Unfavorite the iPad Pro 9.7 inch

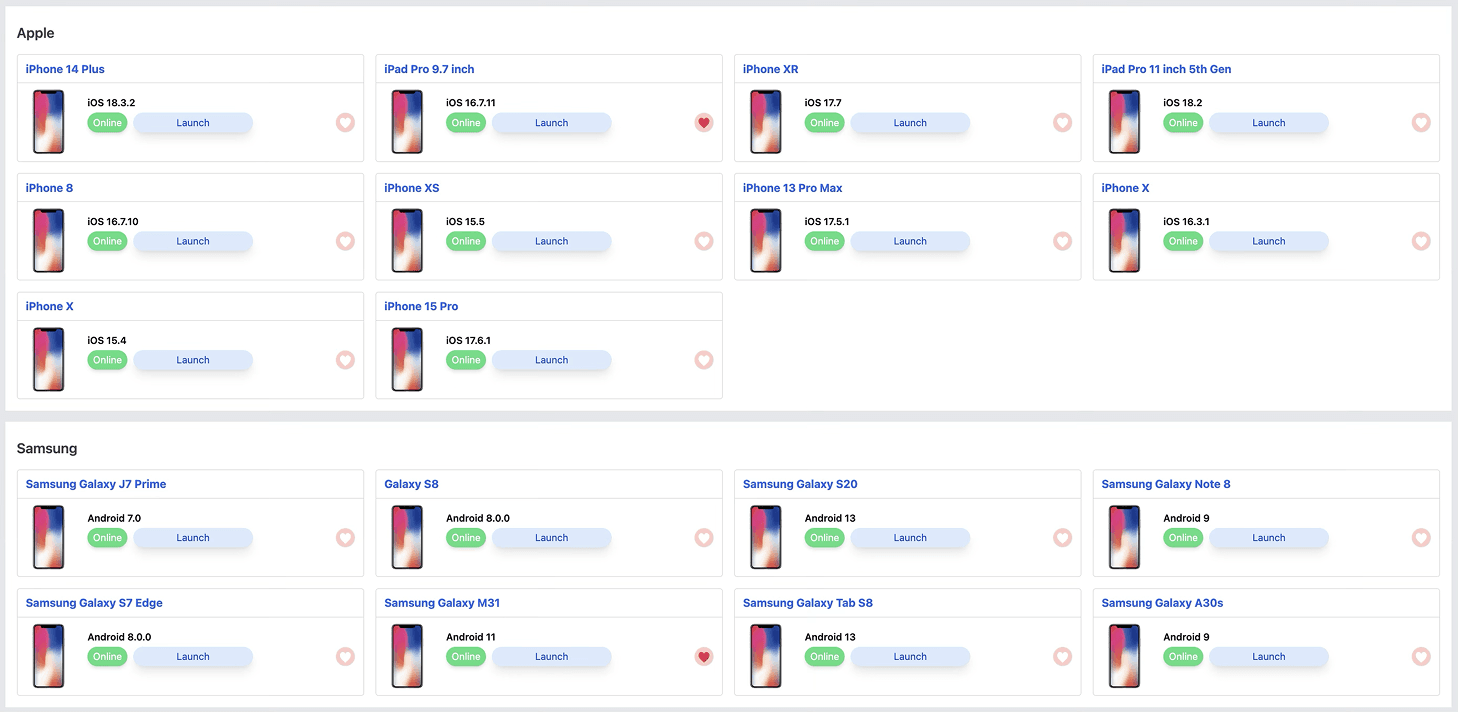[x=703, y=122]
